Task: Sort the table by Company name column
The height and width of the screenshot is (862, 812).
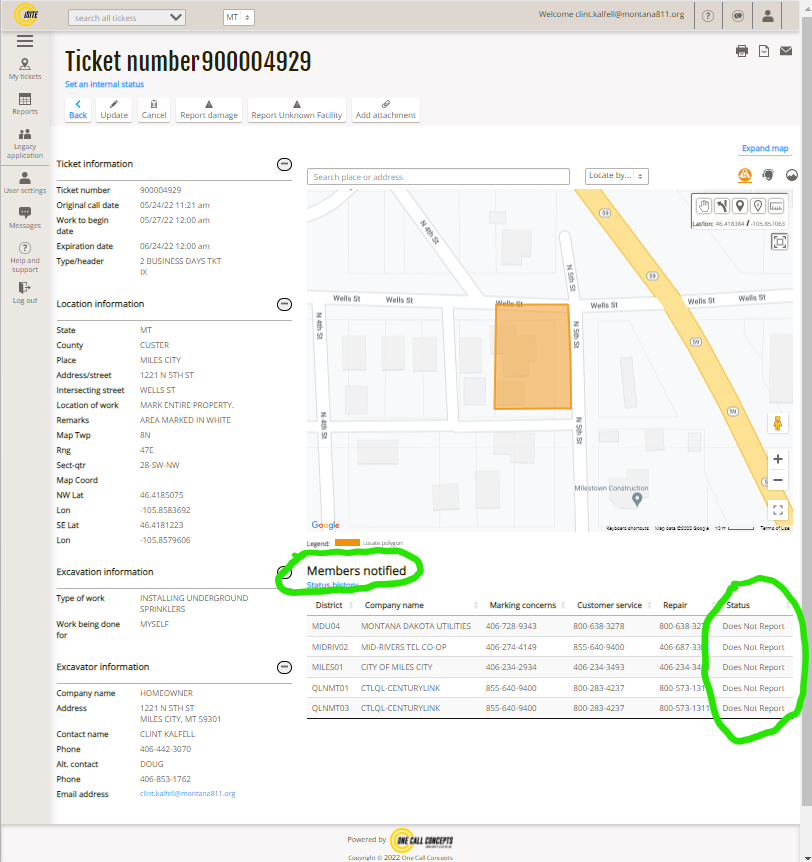Action: (x=421, y=605)
